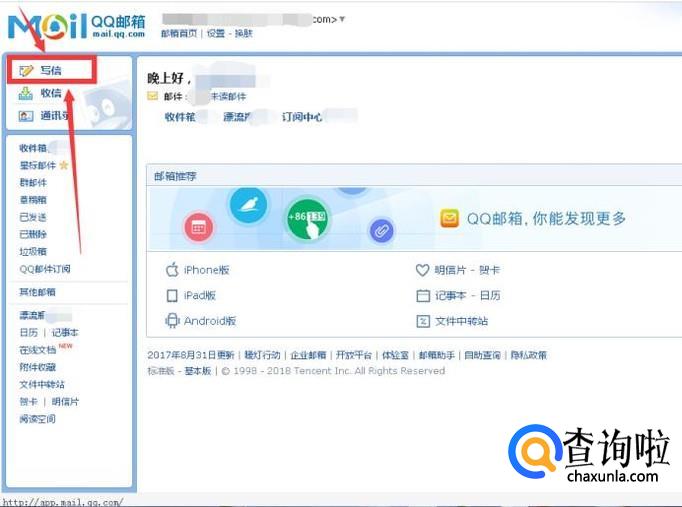Open the iPad版 link
This screenshot has width=682, height=507.
pos(200,296)
